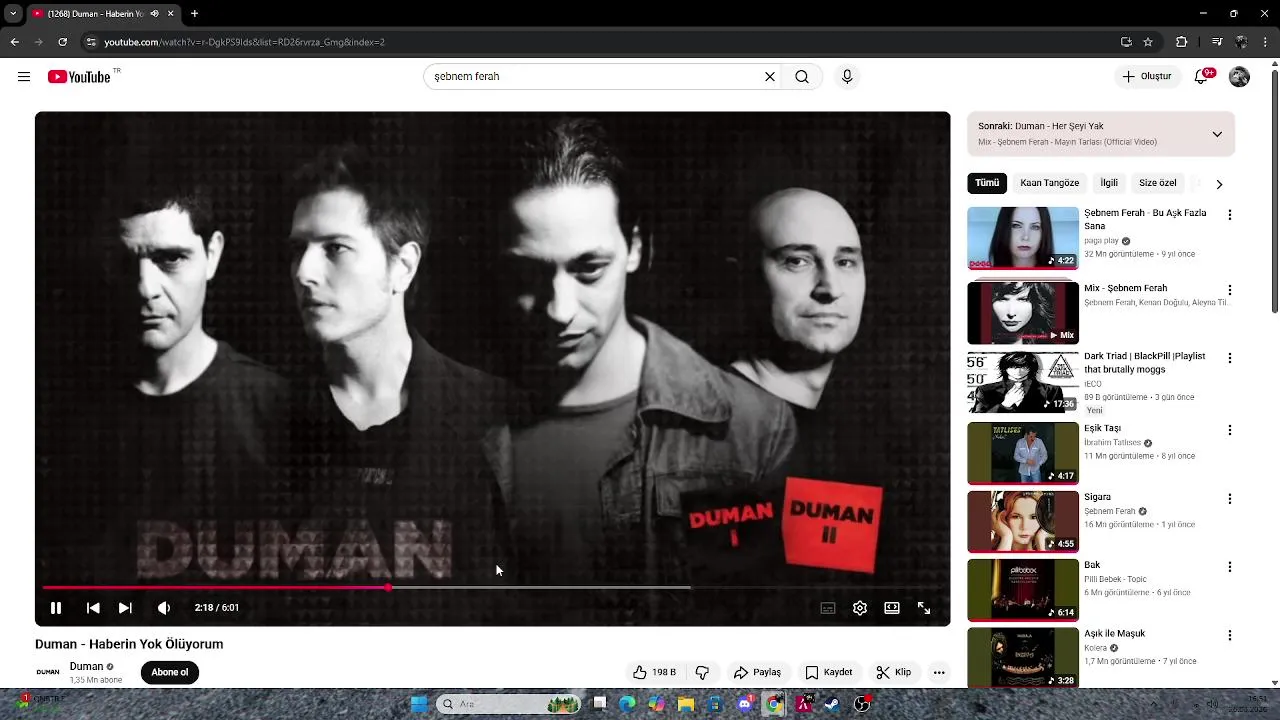Open options for Bak video
1280x720 pixels.
click(x=1230, y=567)
